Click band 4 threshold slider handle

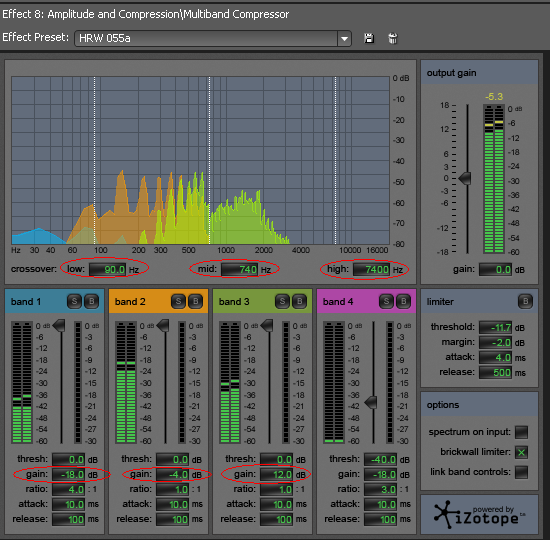pos(371,402)
